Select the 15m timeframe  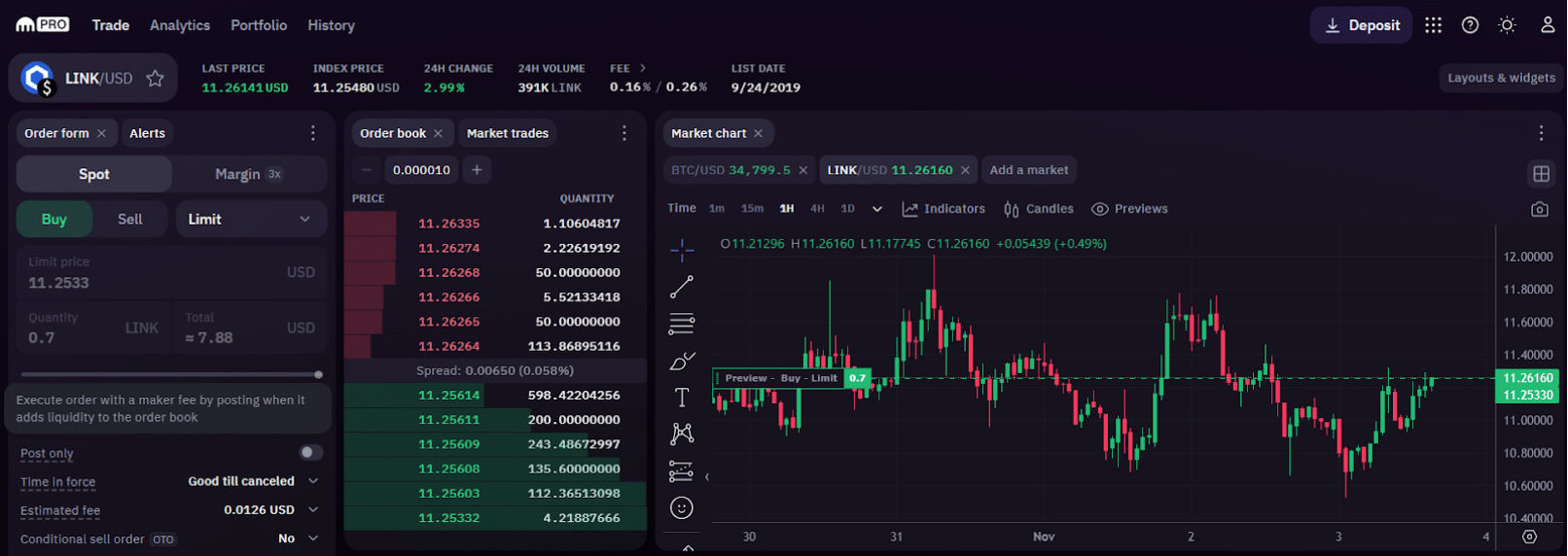click(x=752, y=209)
